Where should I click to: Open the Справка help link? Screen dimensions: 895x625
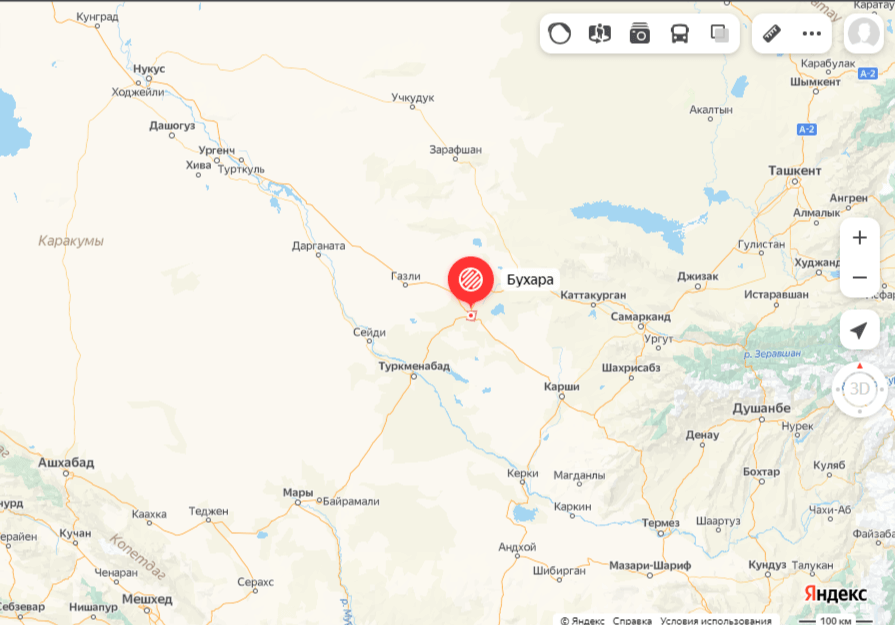(632, 620)
